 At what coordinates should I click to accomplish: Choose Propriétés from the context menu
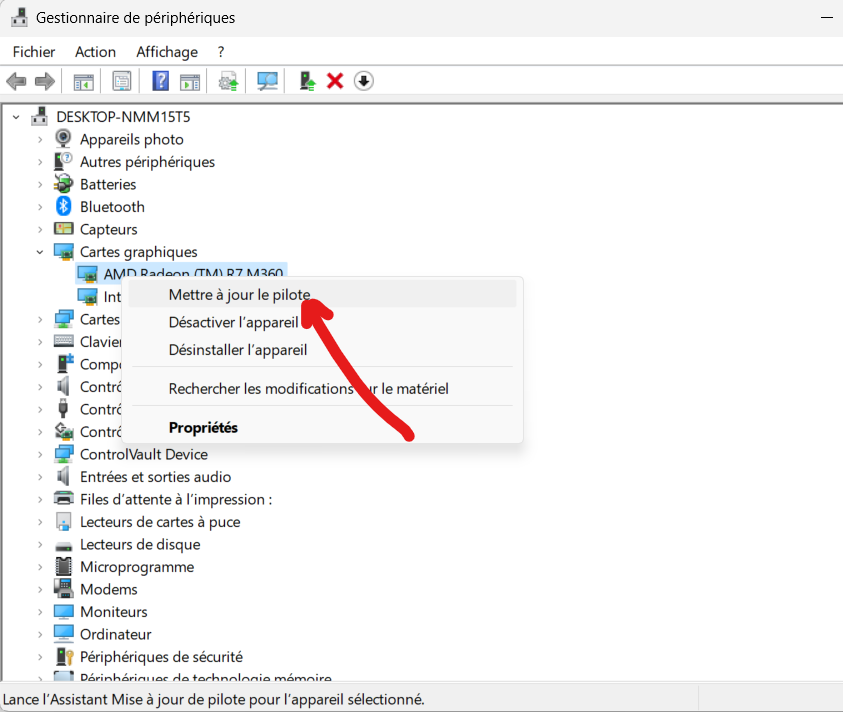tap(201, 426)
